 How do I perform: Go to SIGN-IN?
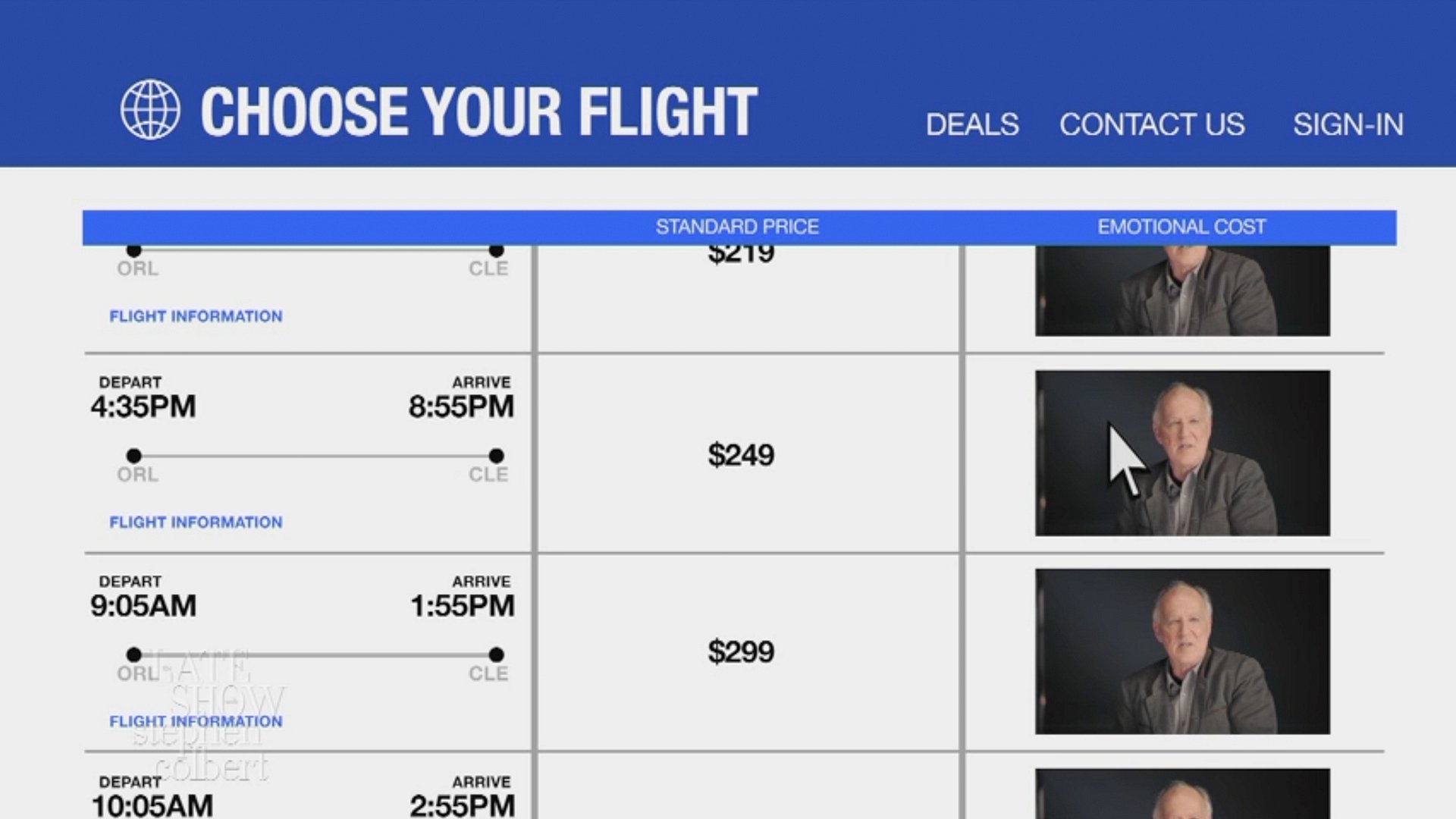(x=1348, y=124)
